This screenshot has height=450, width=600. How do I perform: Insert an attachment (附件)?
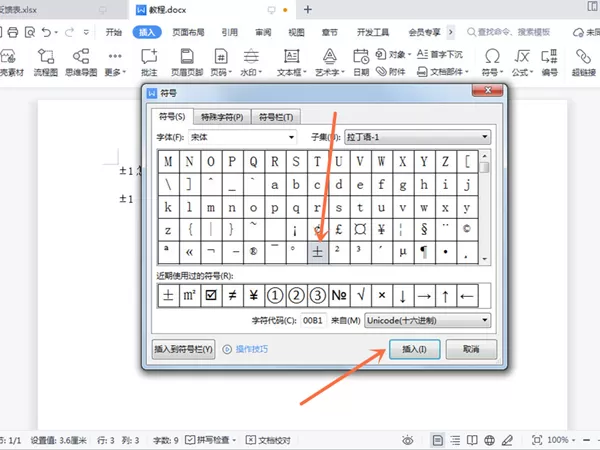click(x=390, y=72)
